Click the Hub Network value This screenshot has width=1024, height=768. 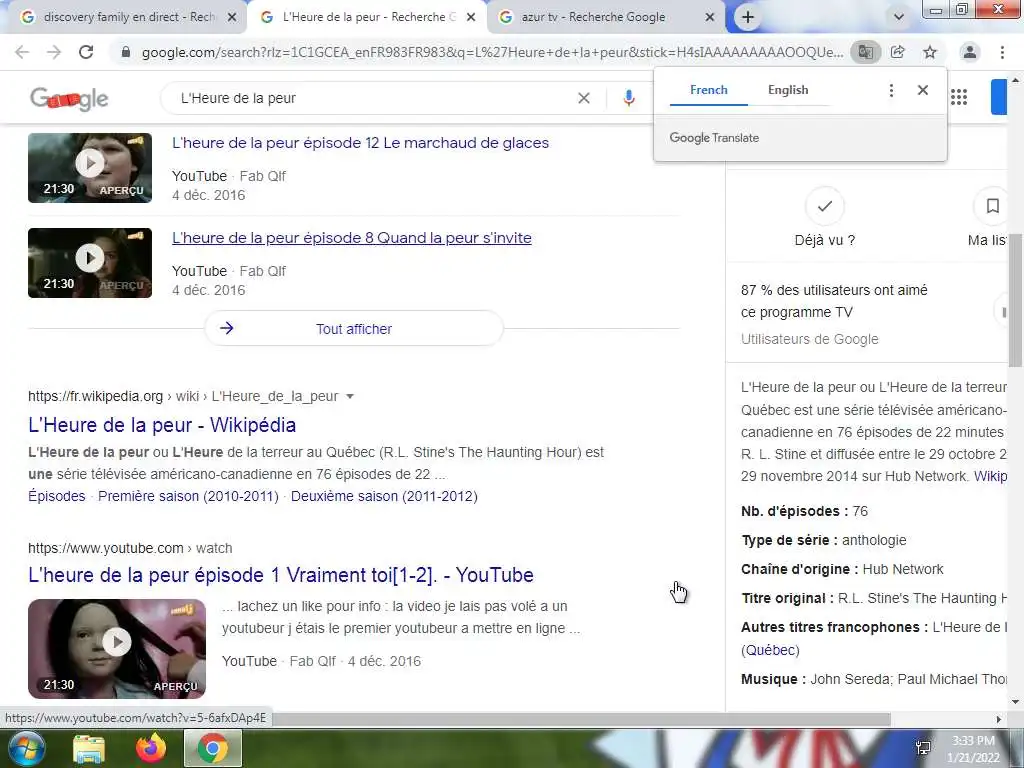pos(903,569)
